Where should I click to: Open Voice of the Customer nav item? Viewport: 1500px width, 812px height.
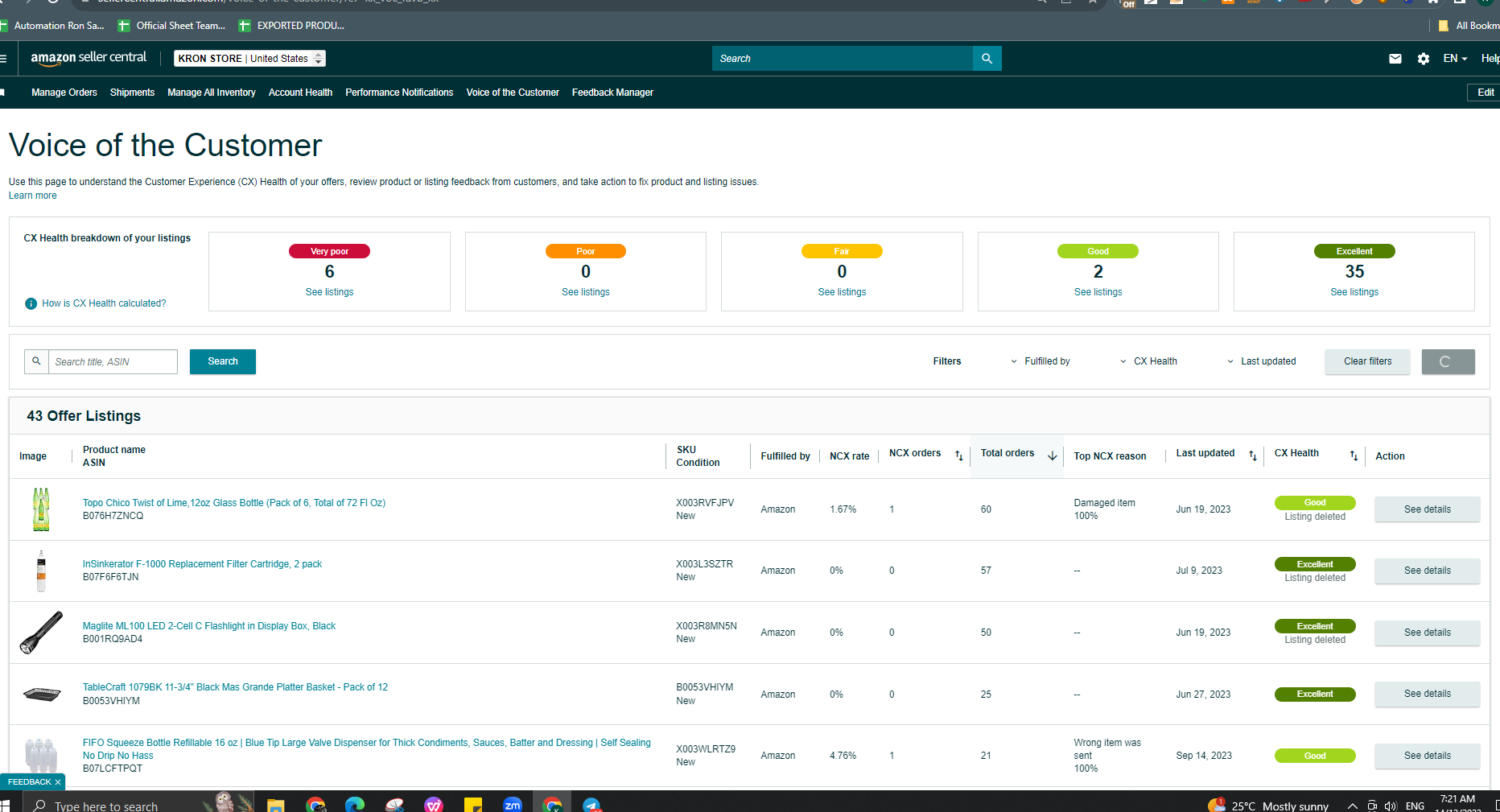click(513, 93)
